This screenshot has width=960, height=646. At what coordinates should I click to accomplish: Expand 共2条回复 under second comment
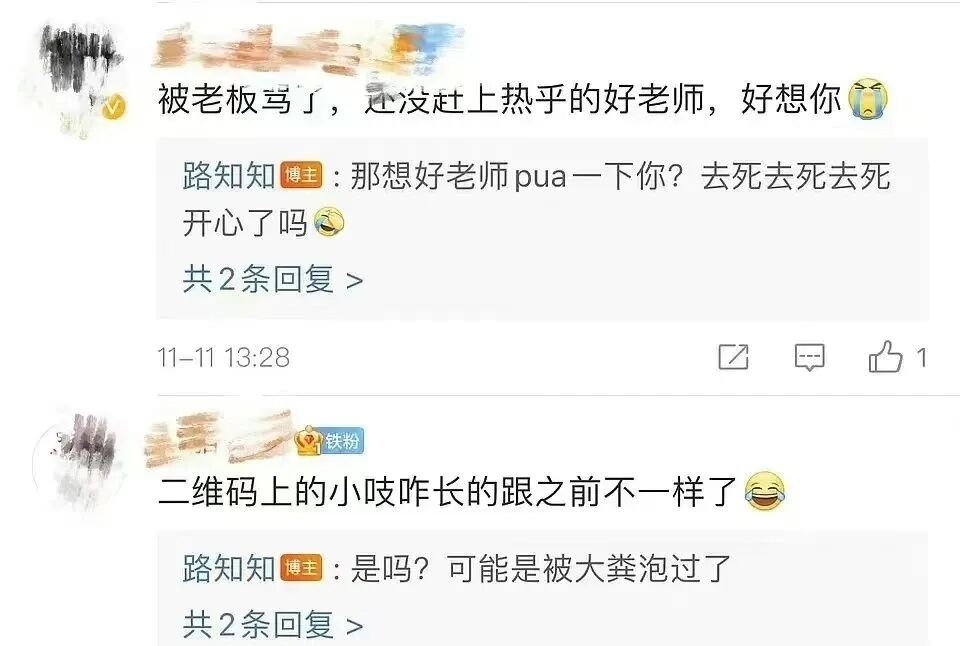pos(272,625)
